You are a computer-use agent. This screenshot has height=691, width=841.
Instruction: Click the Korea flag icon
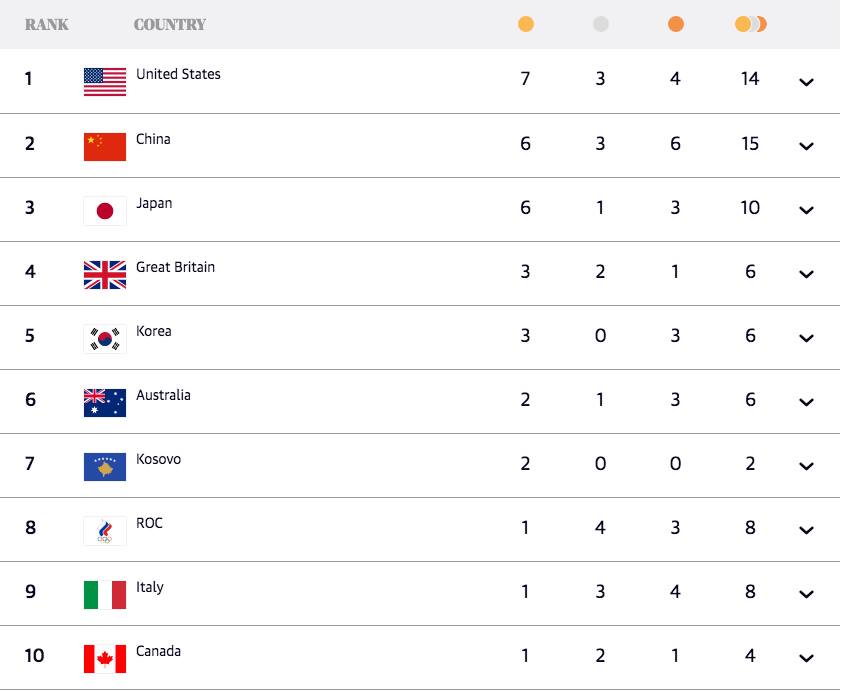105,338
